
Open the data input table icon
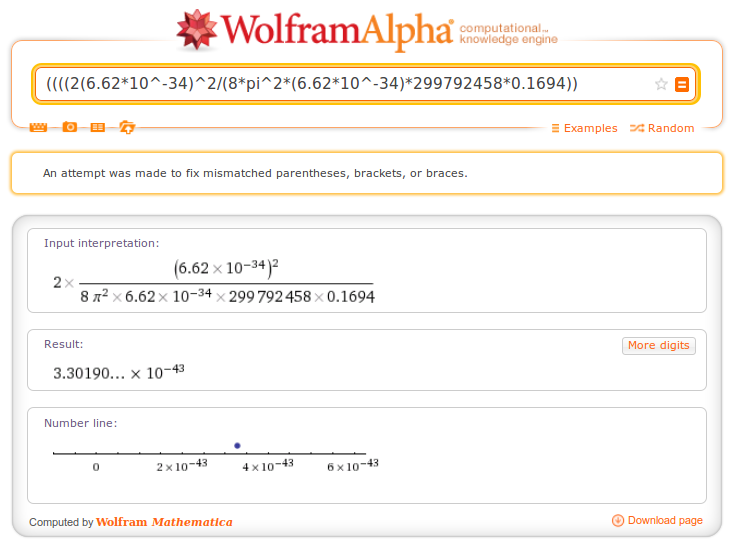pyautogui.click(x=98, y=127)
